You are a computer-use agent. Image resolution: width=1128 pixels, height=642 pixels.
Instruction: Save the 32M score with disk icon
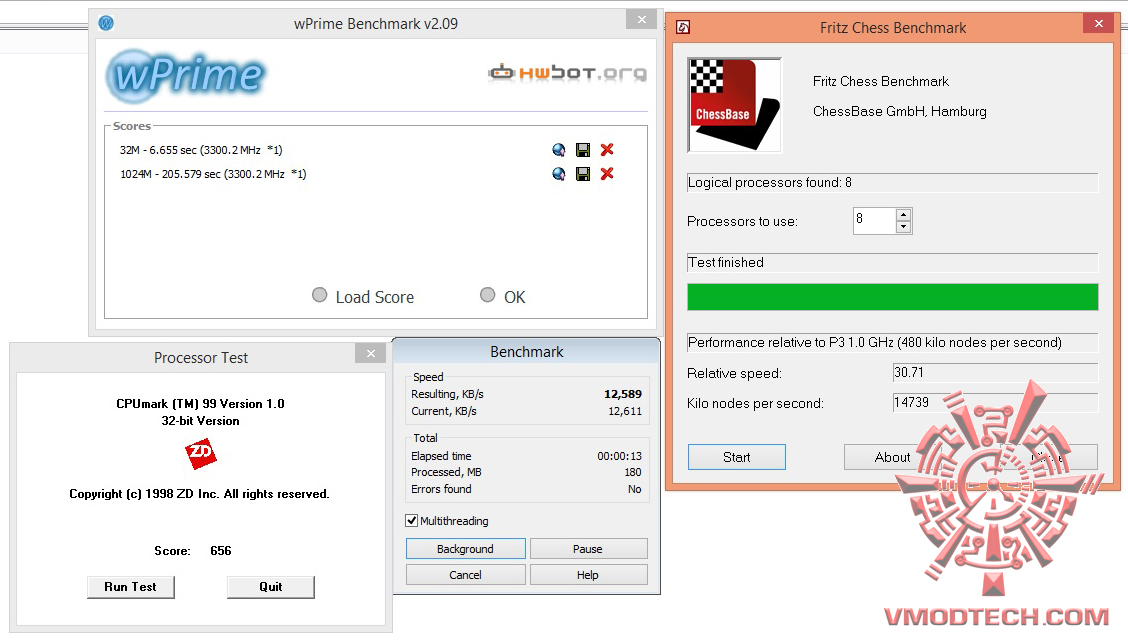click(x=583, y=150)
